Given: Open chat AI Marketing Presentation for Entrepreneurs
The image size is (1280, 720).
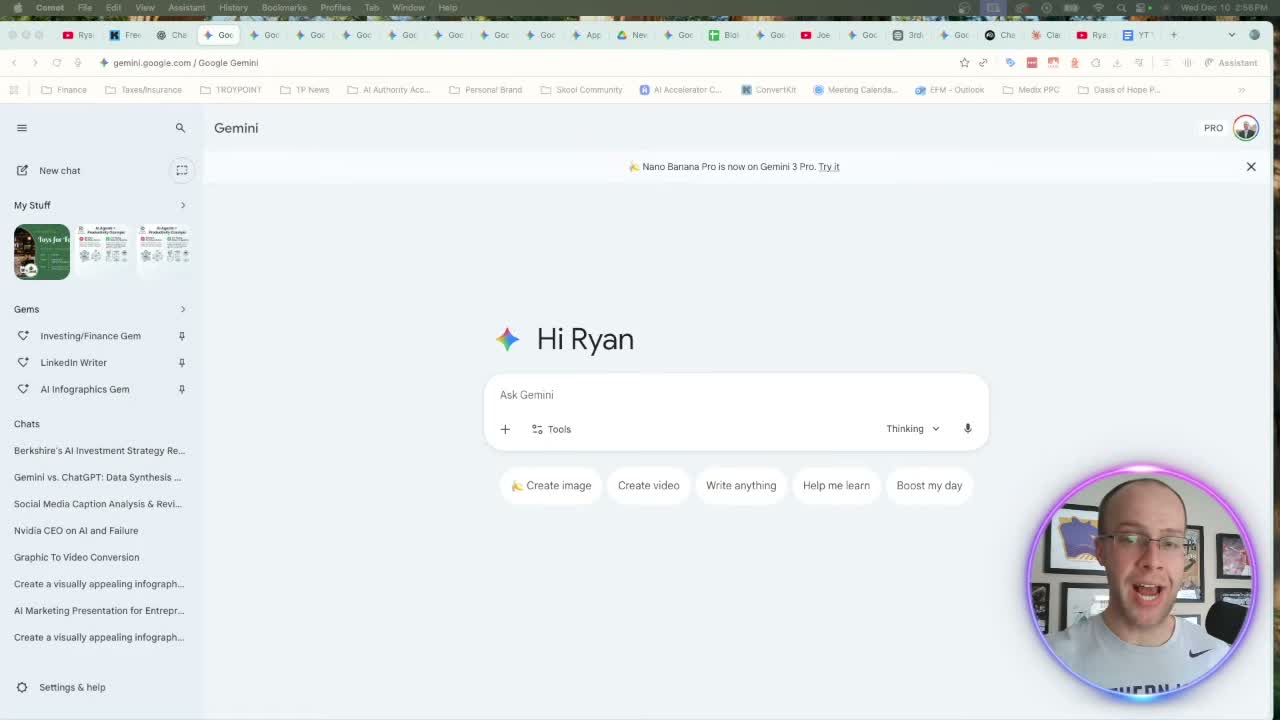Looking at the screenshot, I should 99,610.
